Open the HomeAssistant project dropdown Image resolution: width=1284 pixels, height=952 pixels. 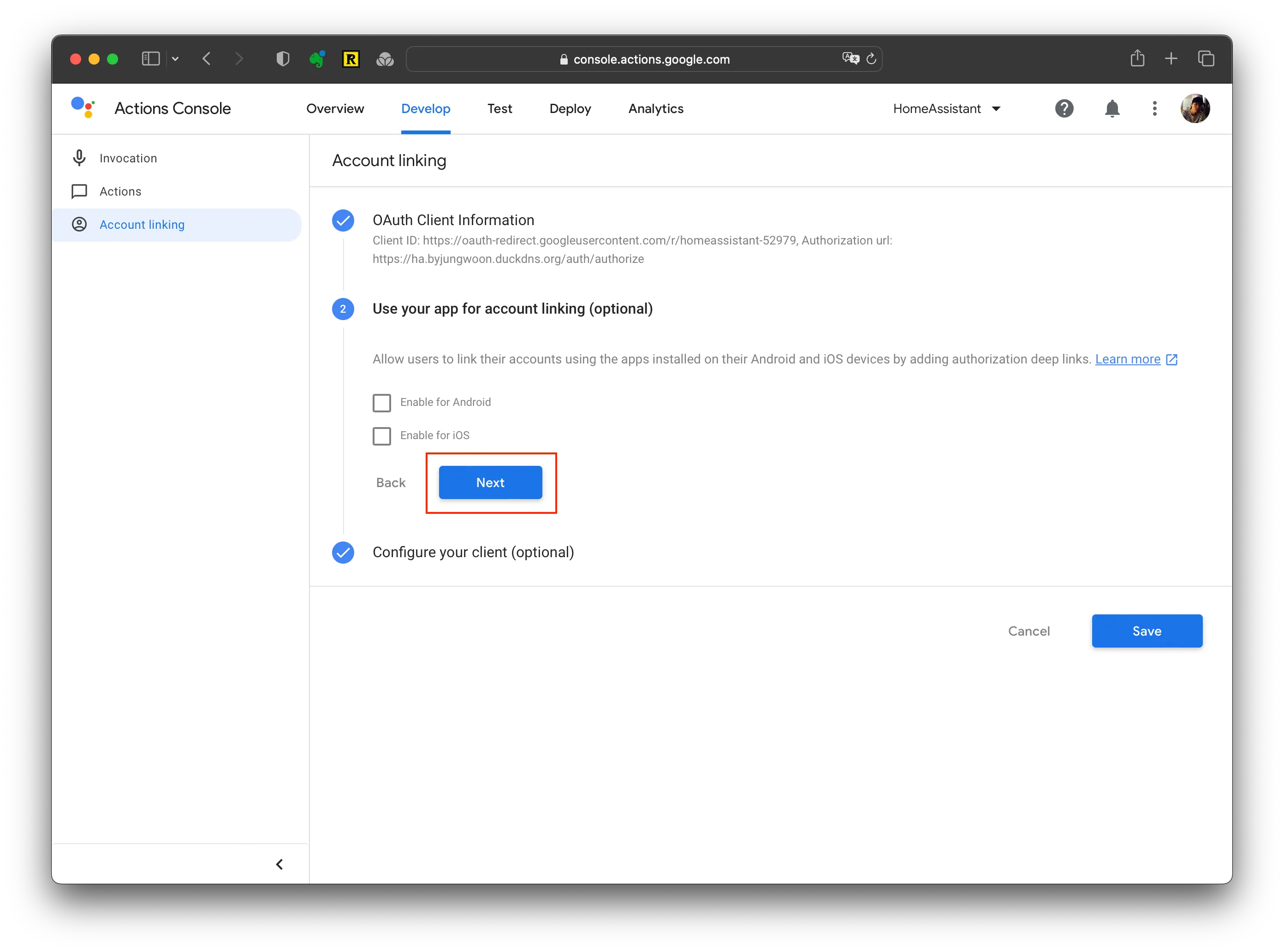[x=946, y=108]
